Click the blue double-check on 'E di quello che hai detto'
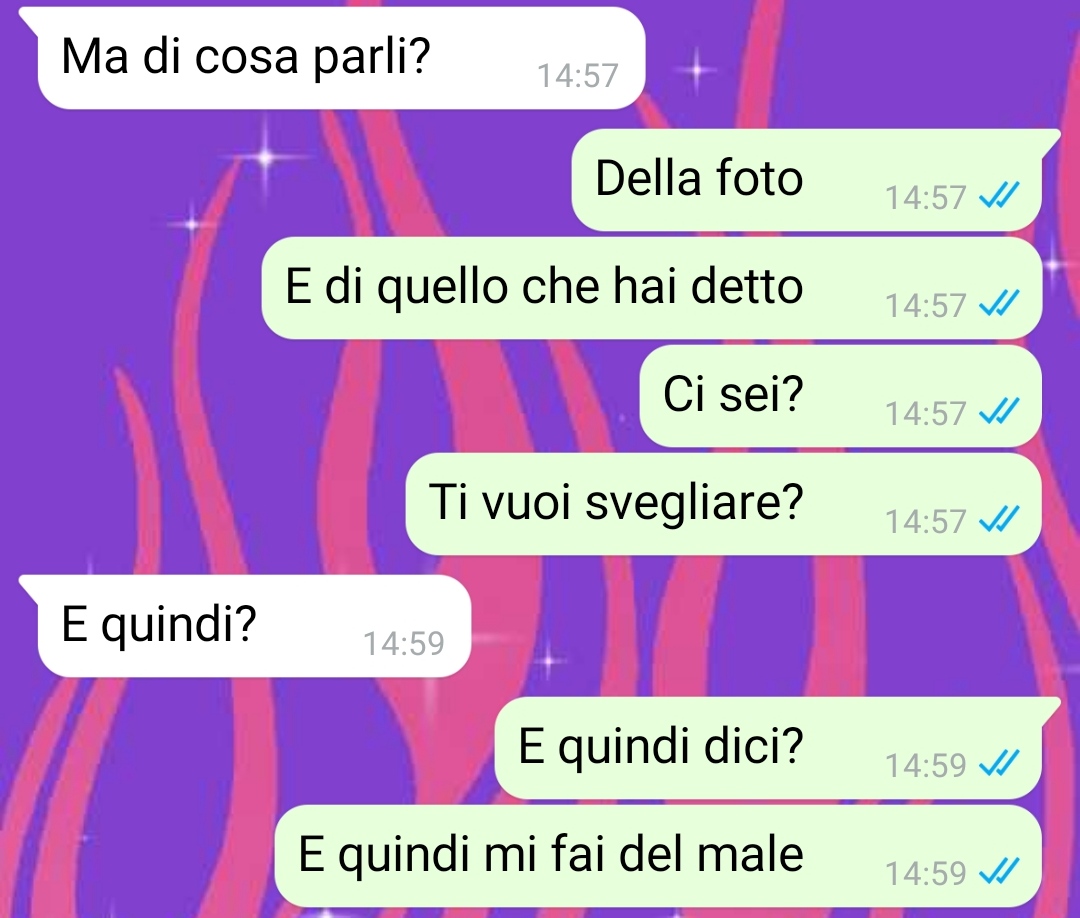This screenshot has height=918, width=1080. pyautogui.click(x=999, y=304)
